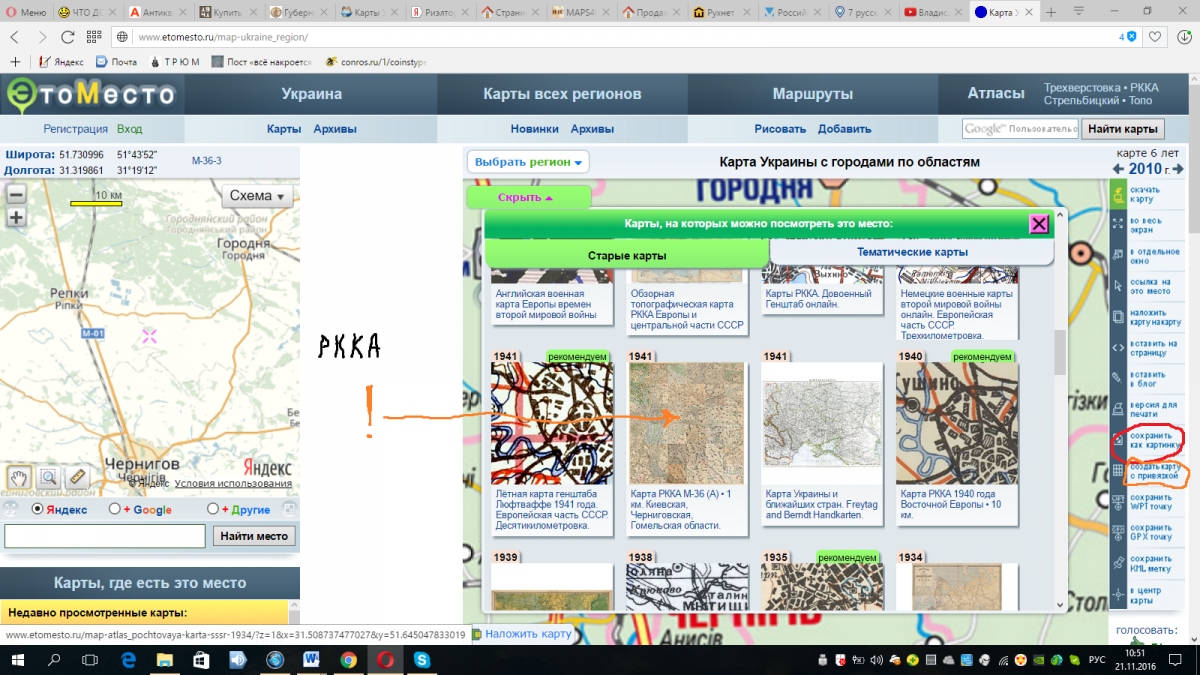This screenshot has width=1200, height=675.
Task: Click the place search input field
Action: click(105, 536)
